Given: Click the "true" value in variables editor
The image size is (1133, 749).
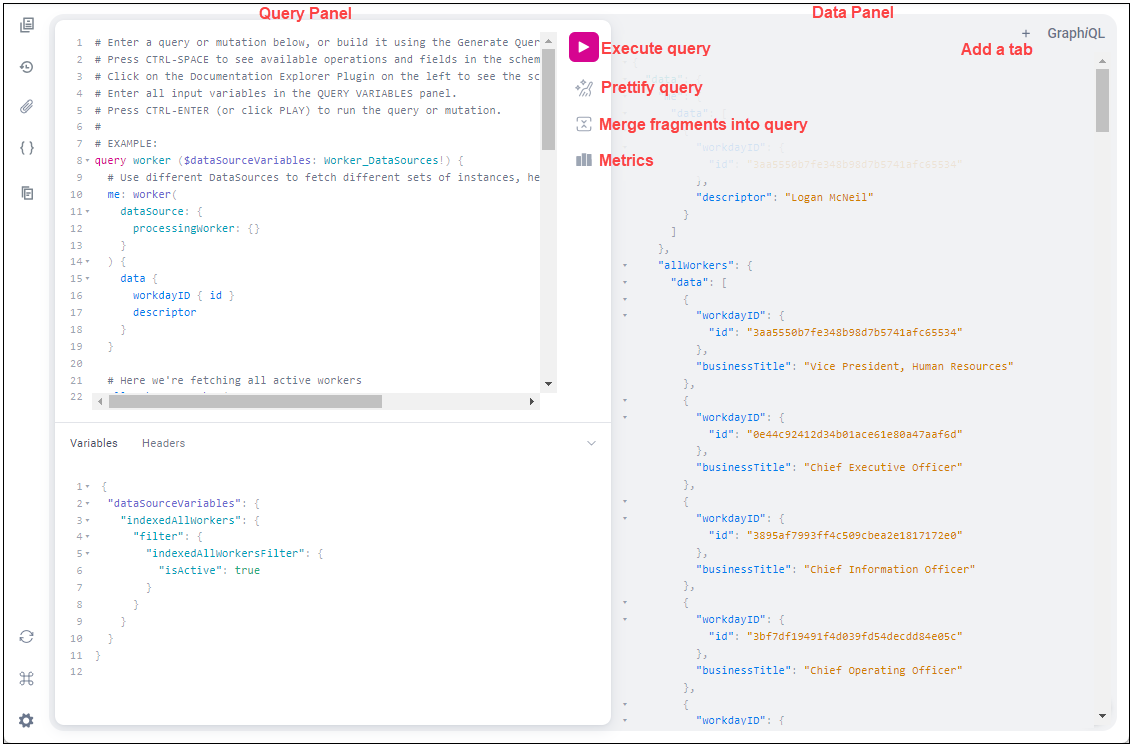Looking at the screenshot, I should coord(247,571).
